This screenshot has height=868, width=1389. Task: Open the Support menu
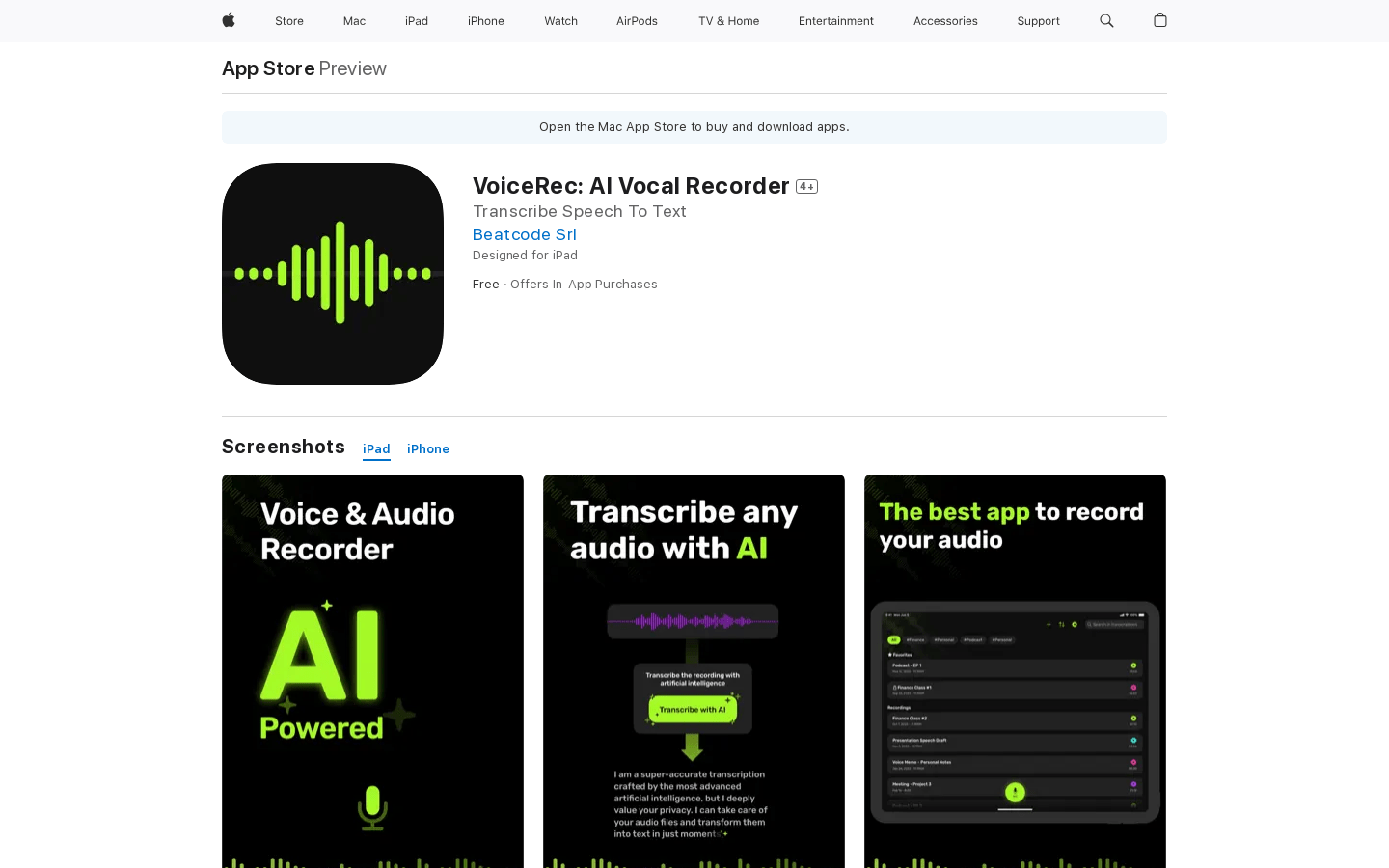coord(1038,20)
